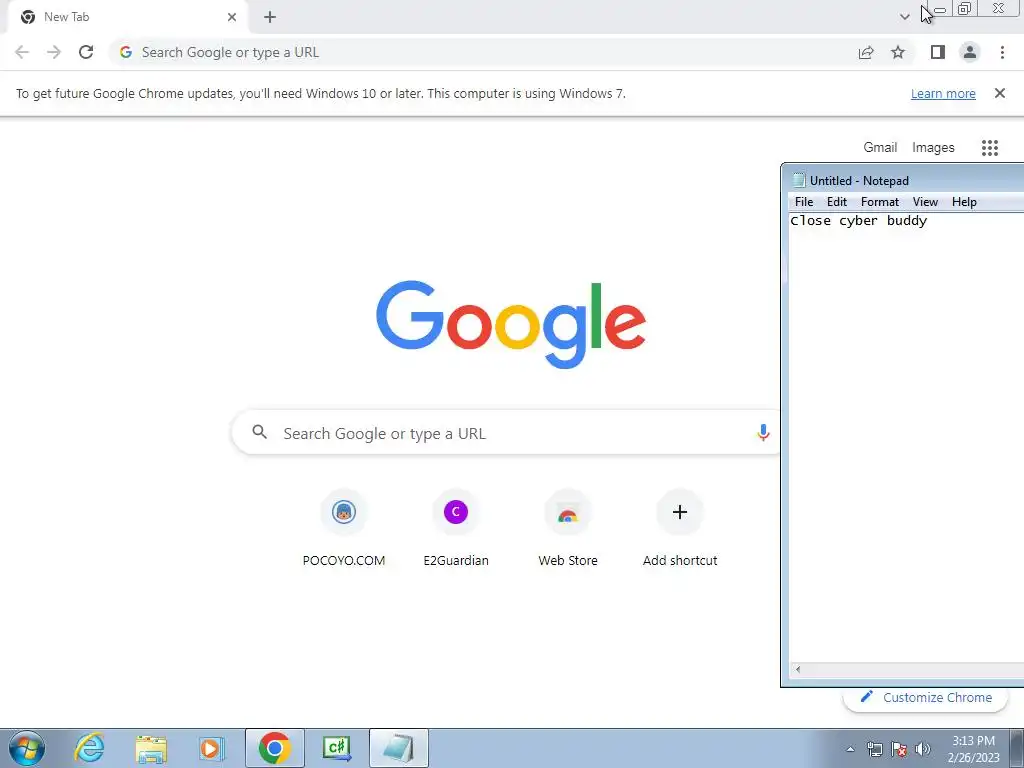This screenshot has width=1024, height=768.
Task: Open the C# app taskbar icon
Action: pyautogui.click(x=337, y=748)
